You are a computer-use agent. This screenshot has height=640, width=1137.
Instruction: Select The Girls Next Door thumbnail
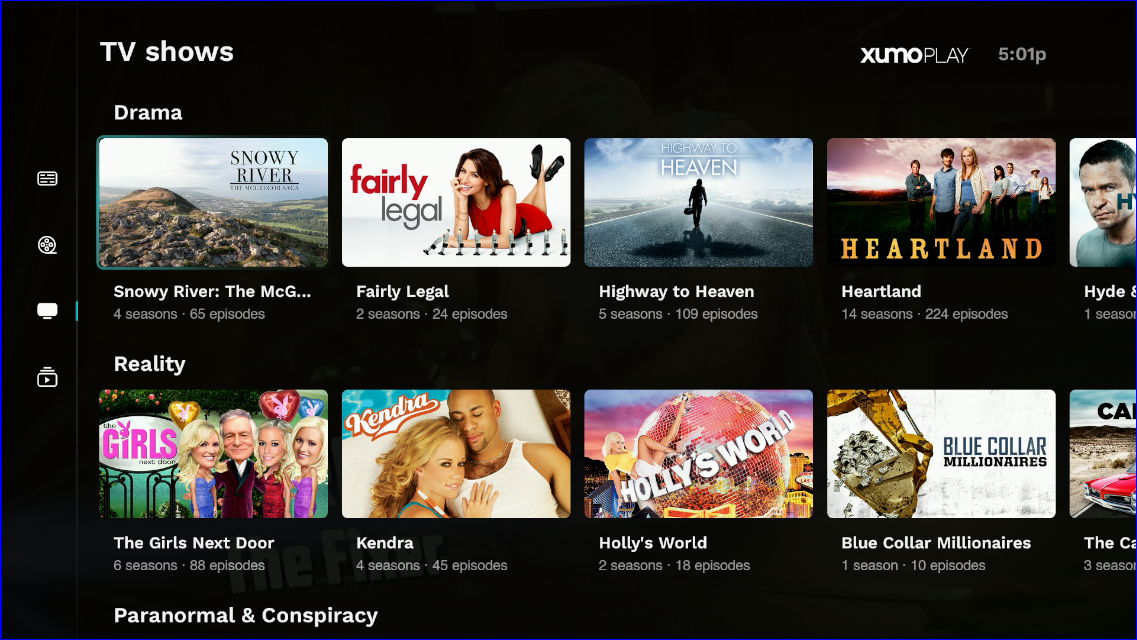point(213,454)
